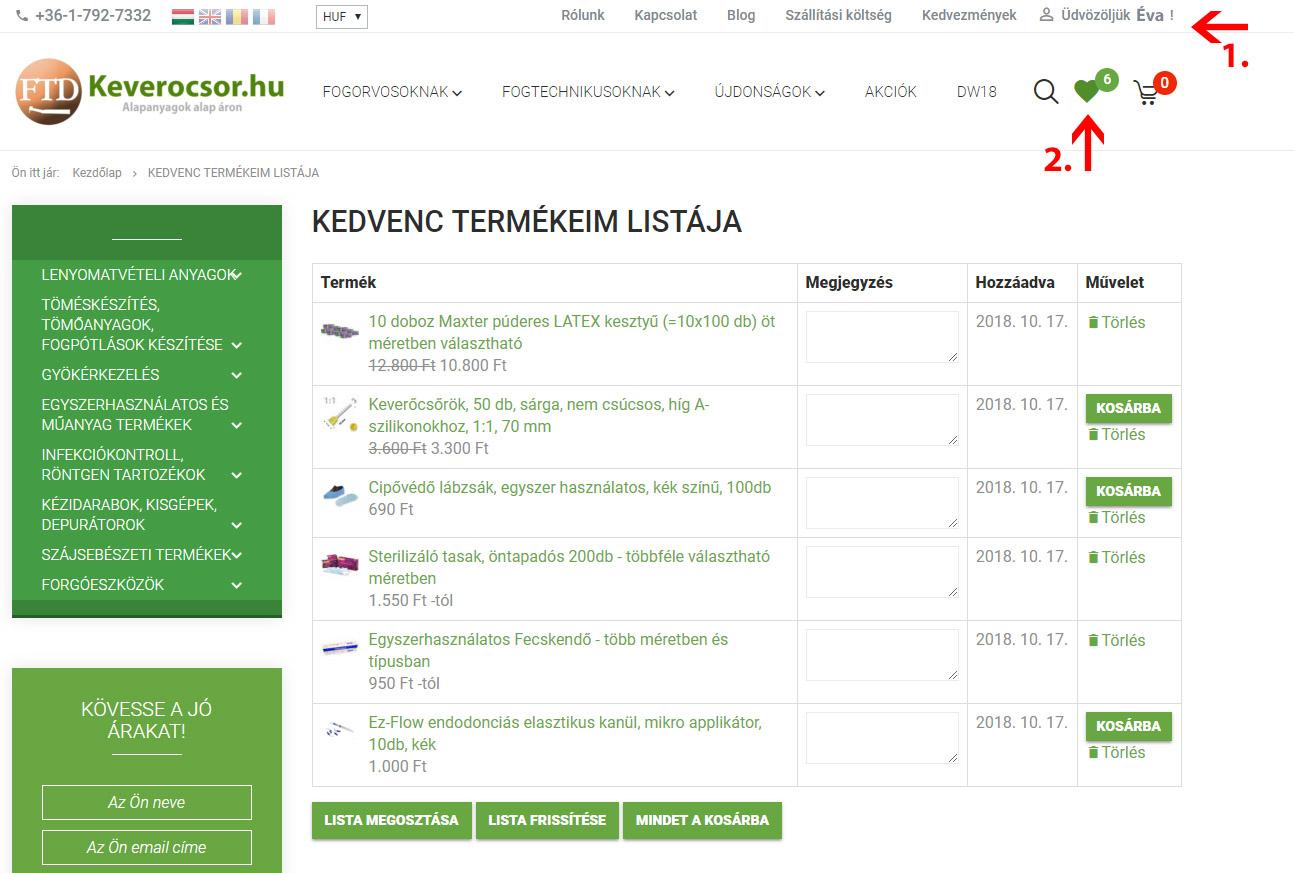Viewport: 1294px width, 873px height.
Task: Expand the FORGÓESZKÖZÖK sidebar category
Action: click(x=237, y=585)
